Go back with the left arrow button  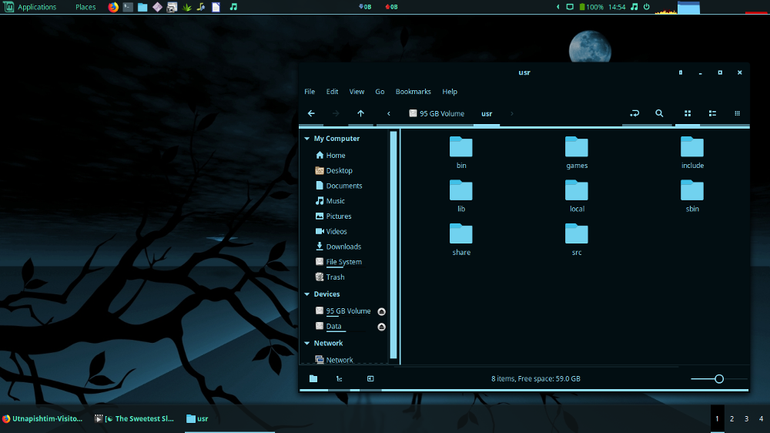coord(311,113)
